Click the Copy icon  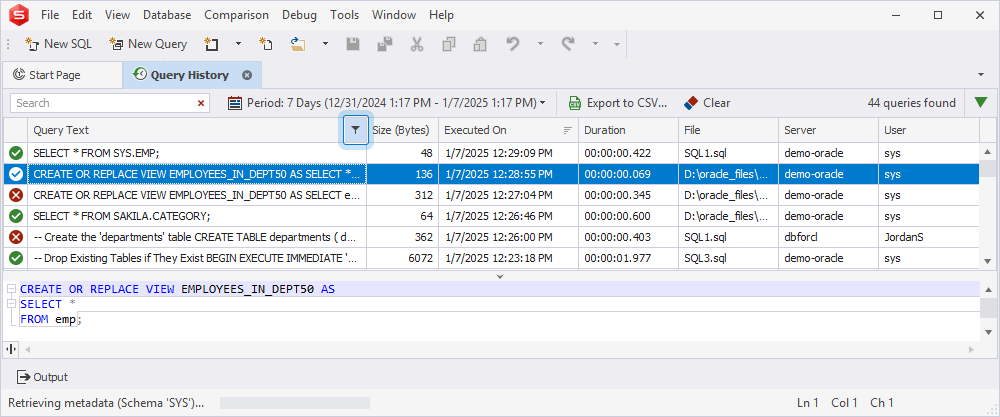tap(449, 44)
